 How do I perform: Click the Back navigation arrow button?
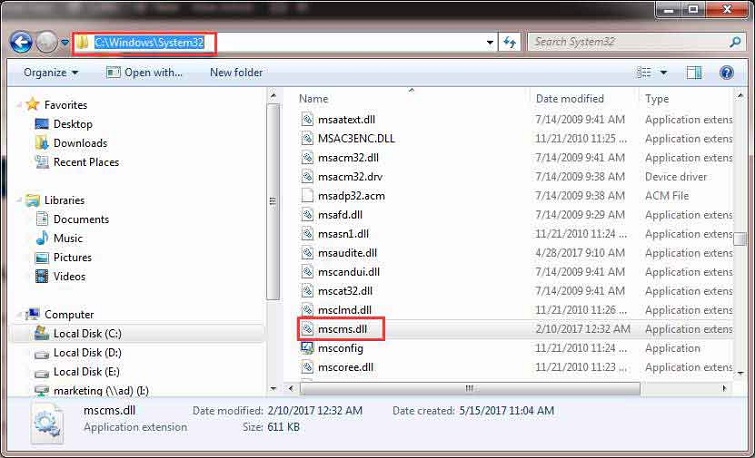click(21, 43)
